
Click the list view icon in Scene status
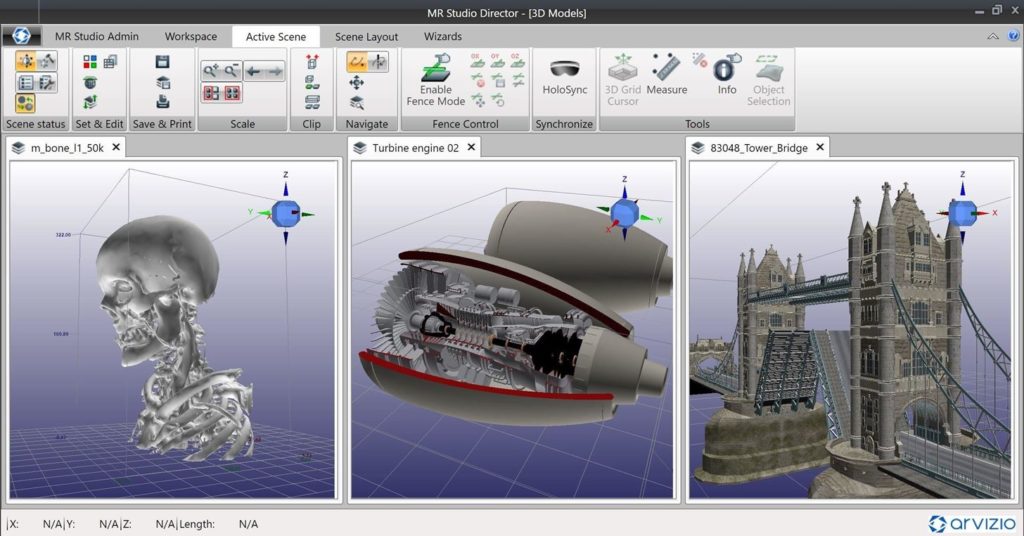(26, 83)
